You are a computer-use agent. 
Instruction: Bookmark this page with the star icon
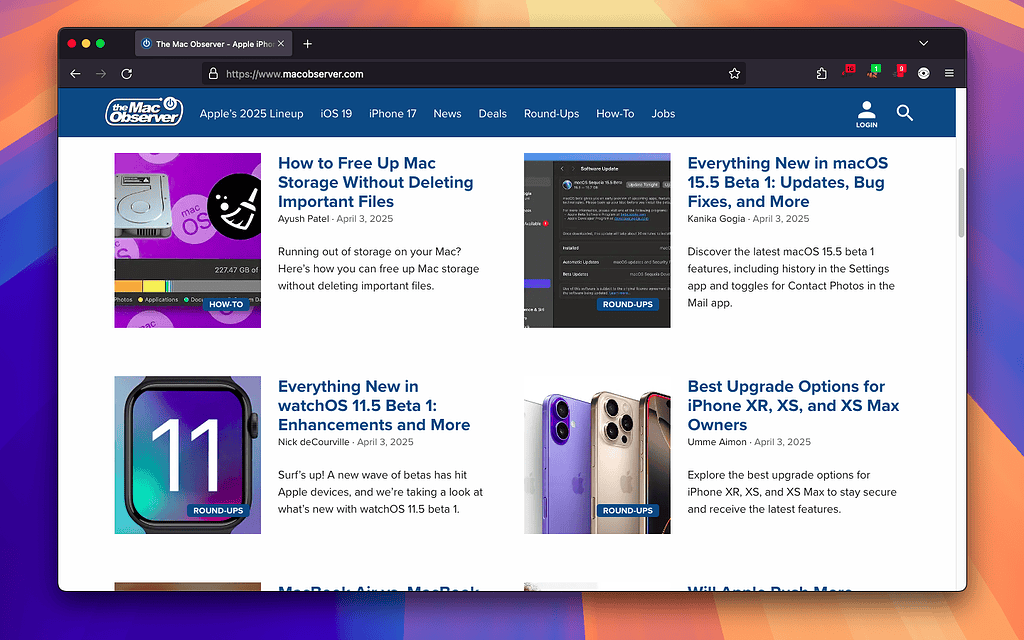734,74
